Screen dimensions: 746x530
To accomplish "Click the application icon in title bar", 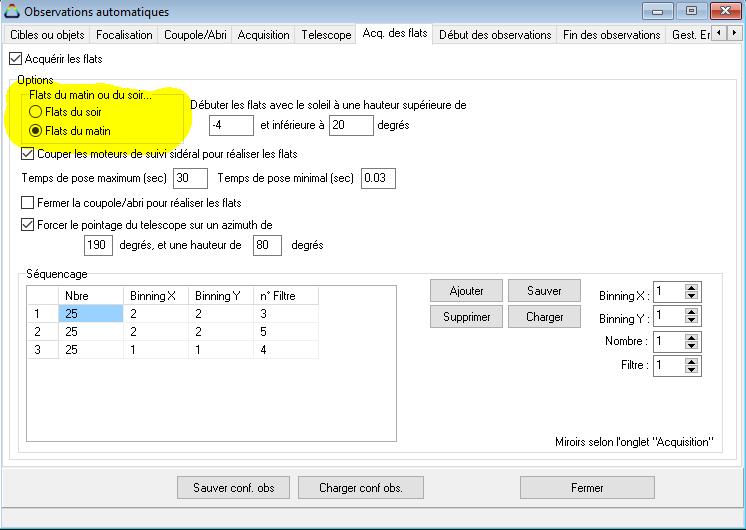I will [x=13, y=12].
